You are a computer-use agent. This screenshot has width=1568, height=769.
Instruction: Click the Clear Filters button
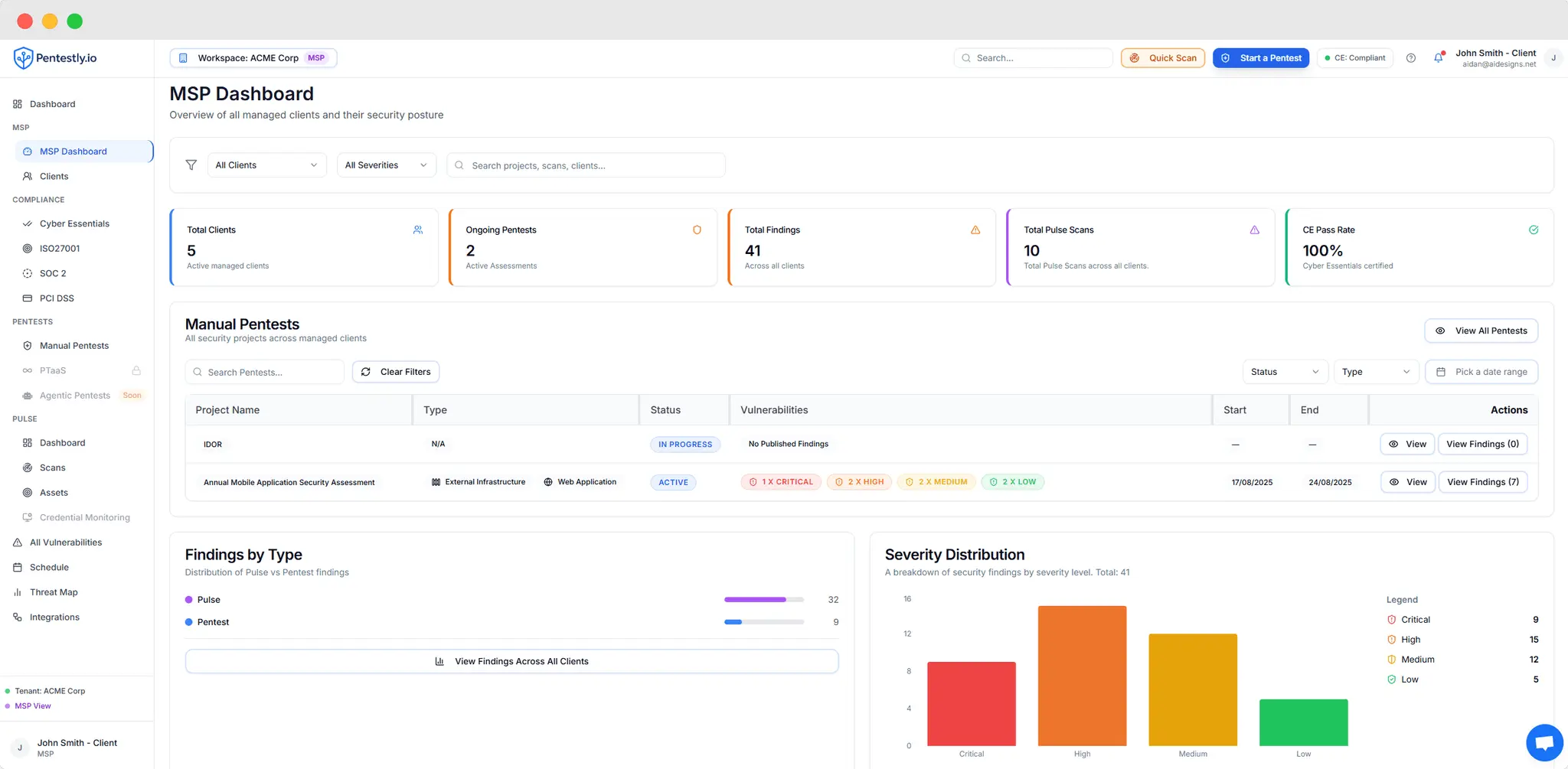coord(396,372)
